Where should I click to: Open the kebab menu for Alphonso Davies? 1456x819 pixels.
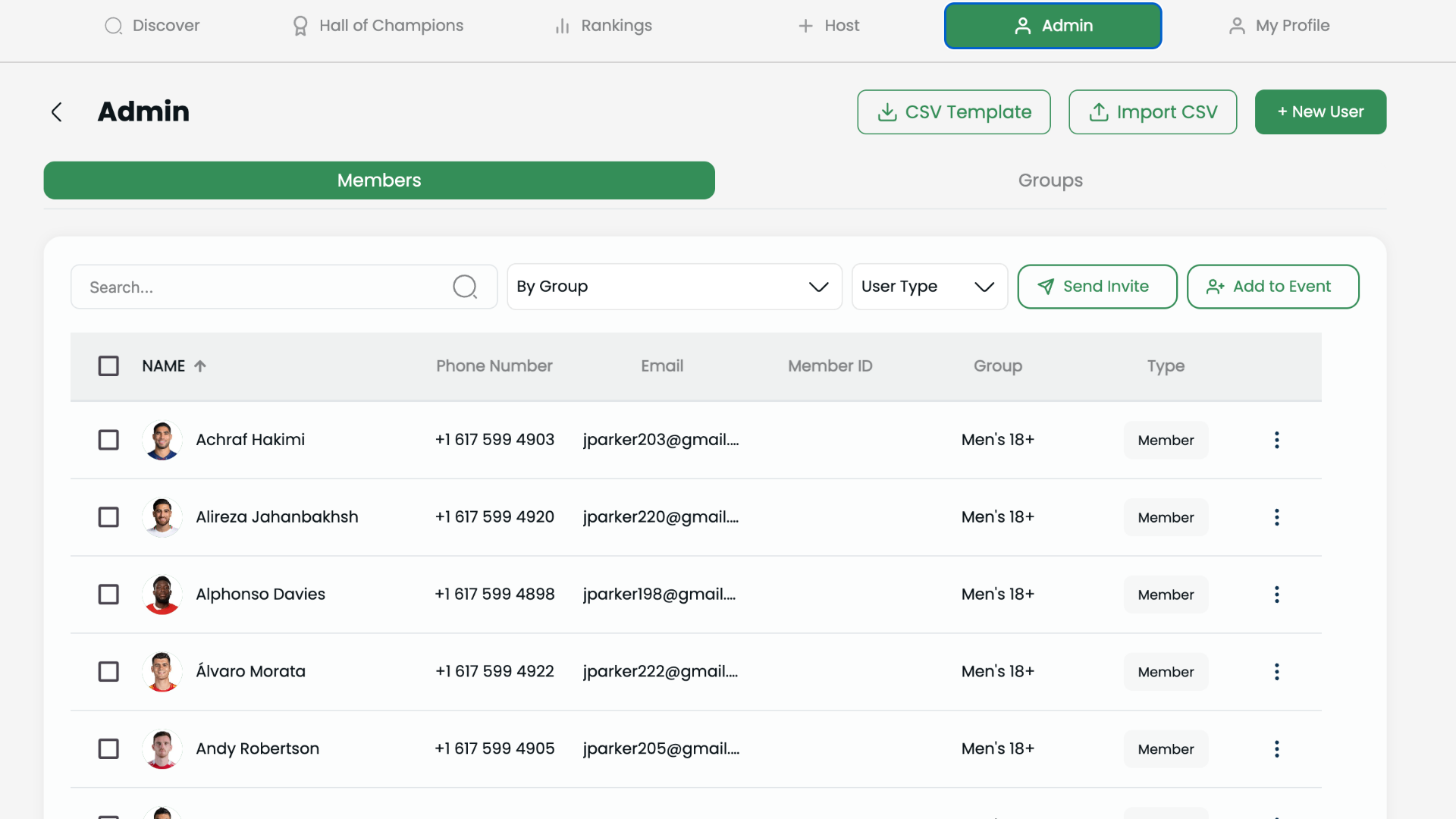click(1277, 595)
